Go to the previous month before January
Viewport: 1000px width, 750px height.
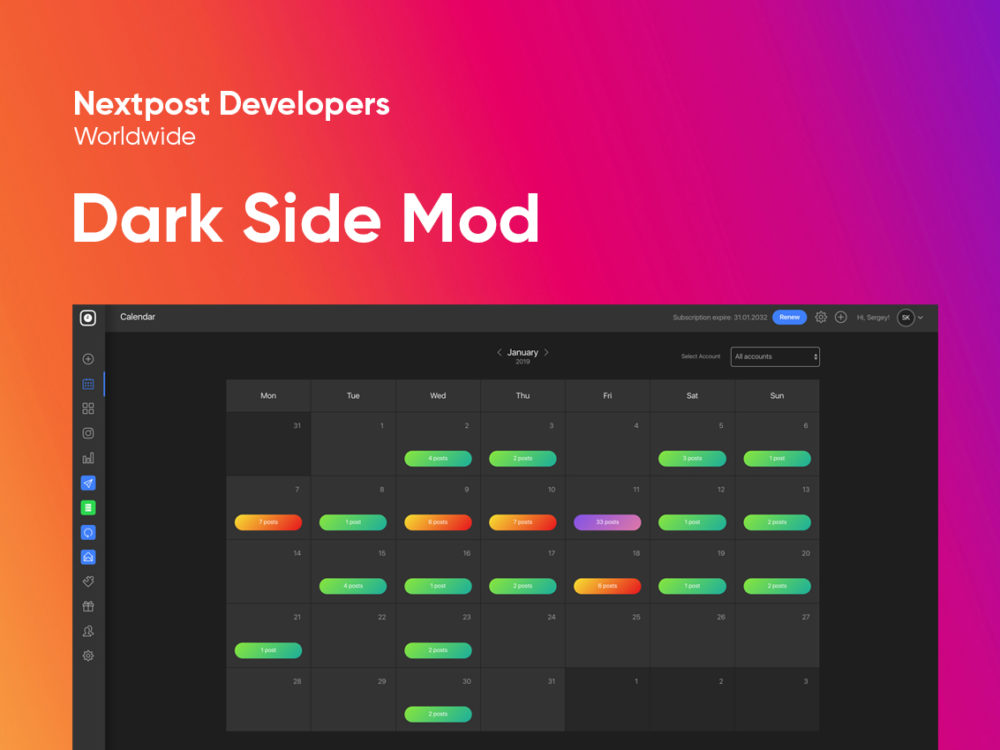point(499,353)
